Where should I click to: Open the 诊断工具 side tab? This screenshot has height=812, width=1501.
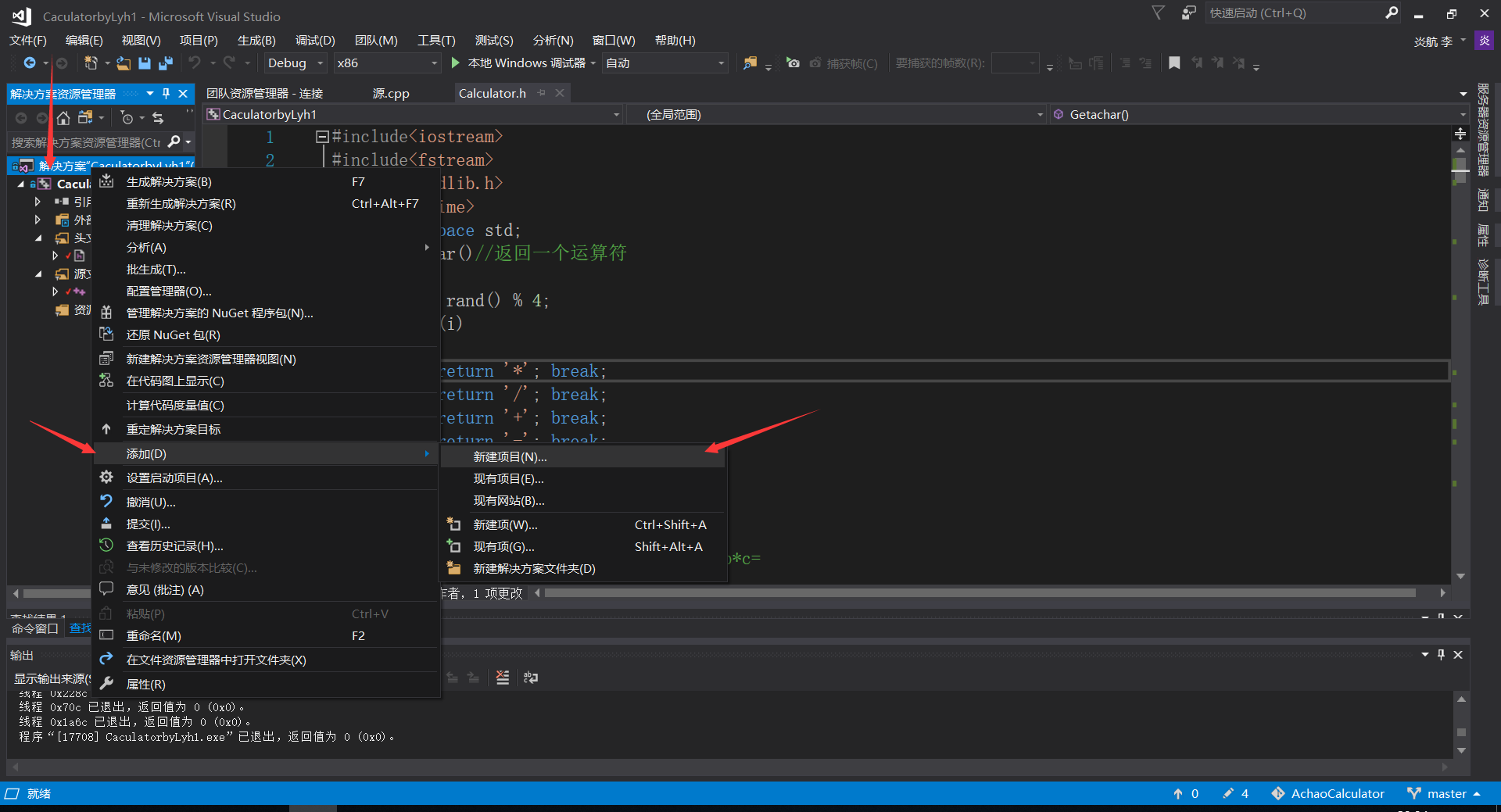coord(1483,281)
